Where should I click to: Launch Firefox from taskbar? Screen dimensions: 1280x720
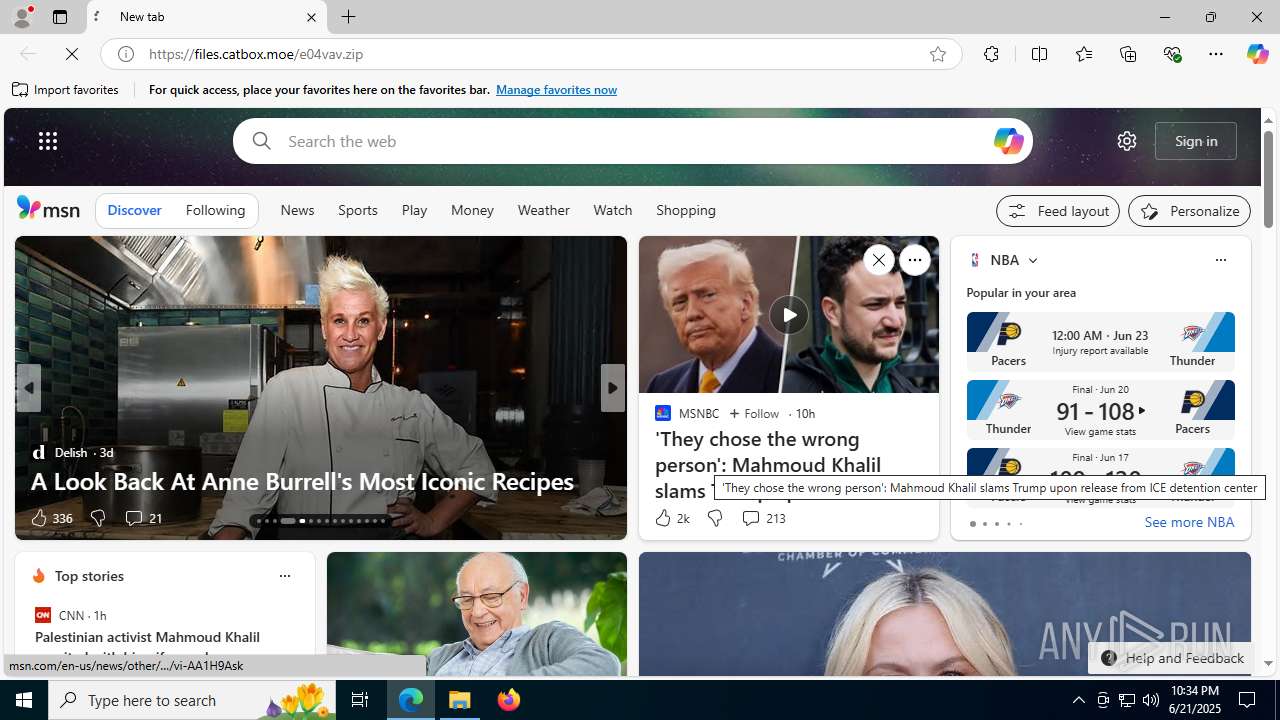click(508, 700)
